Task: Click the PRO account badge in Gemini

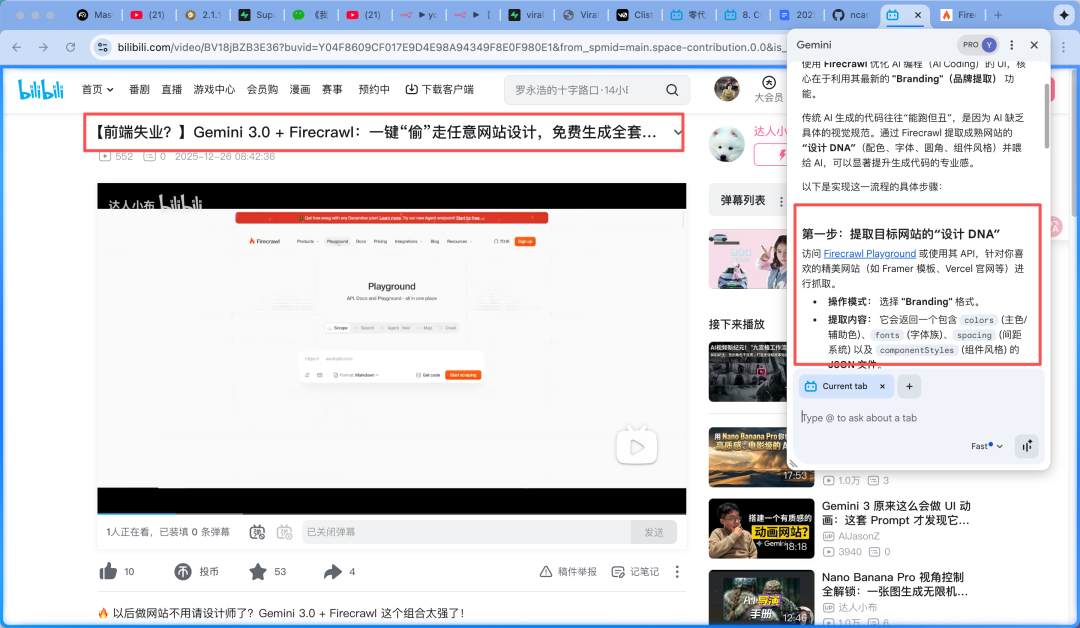Action: click(978, 45)
